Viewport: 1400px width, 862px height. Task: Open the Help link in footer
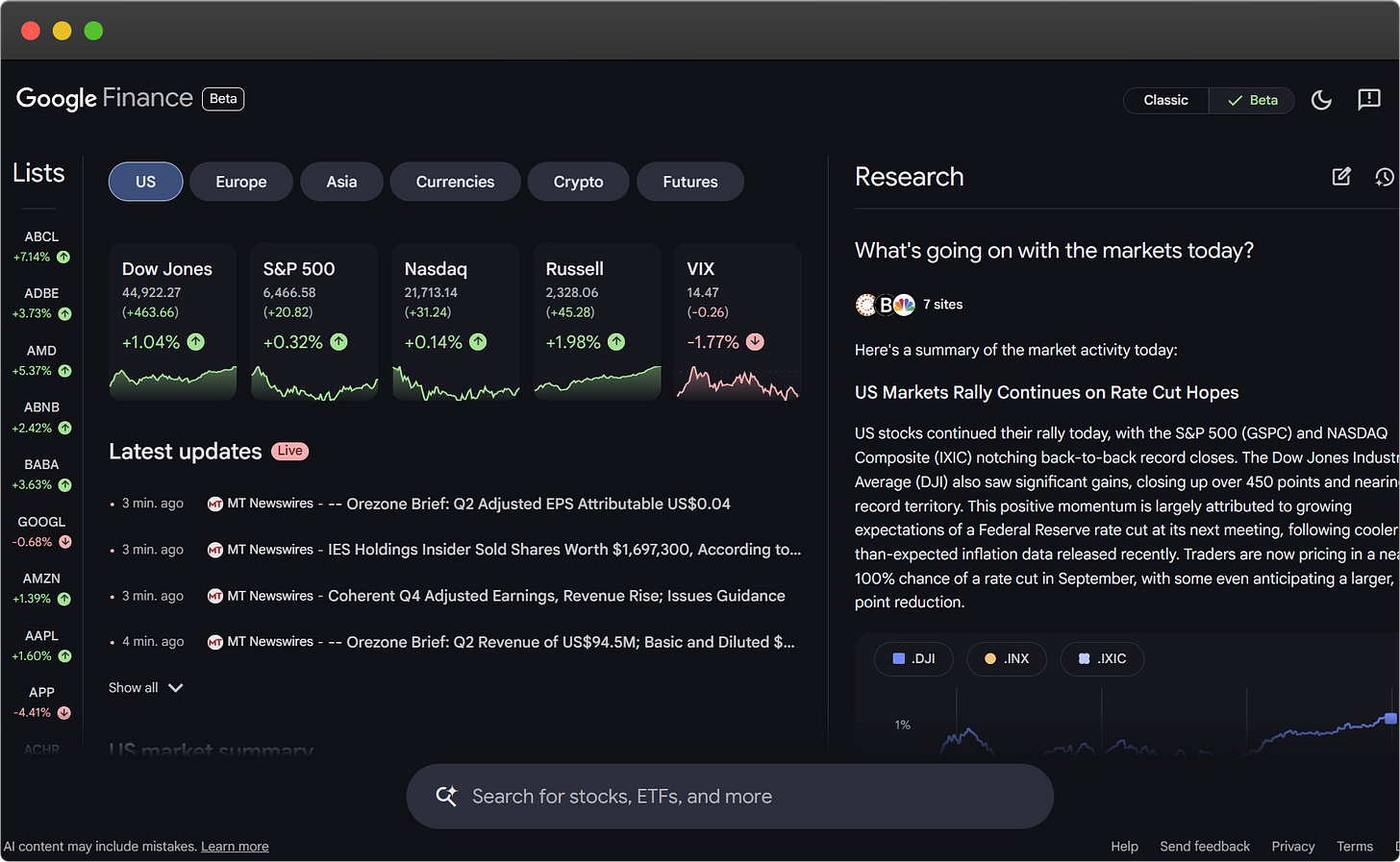click(1124, 847)
